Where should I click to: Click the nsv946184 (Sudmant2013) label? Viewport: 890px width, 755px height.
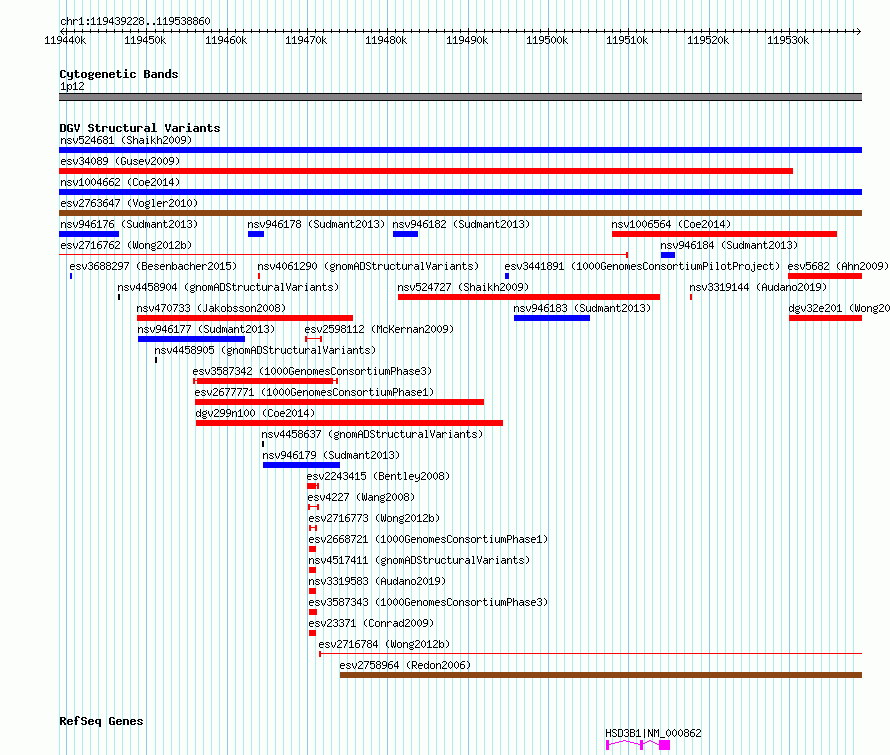[729, 245]
